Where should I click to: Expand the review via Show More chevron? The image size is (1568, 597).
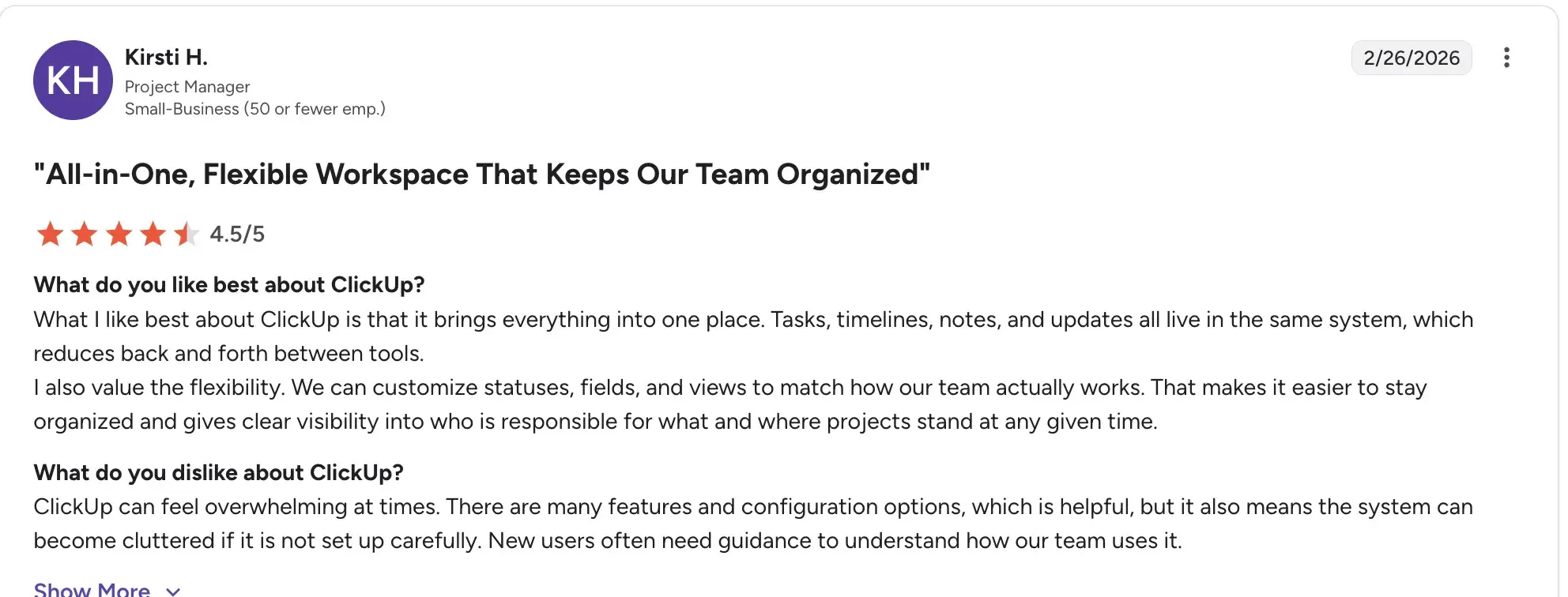click(x=173, y=590)
